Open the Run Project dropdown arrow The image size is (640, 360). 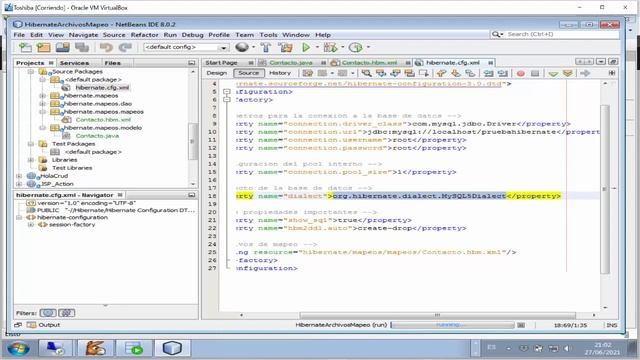coord(317,47)
